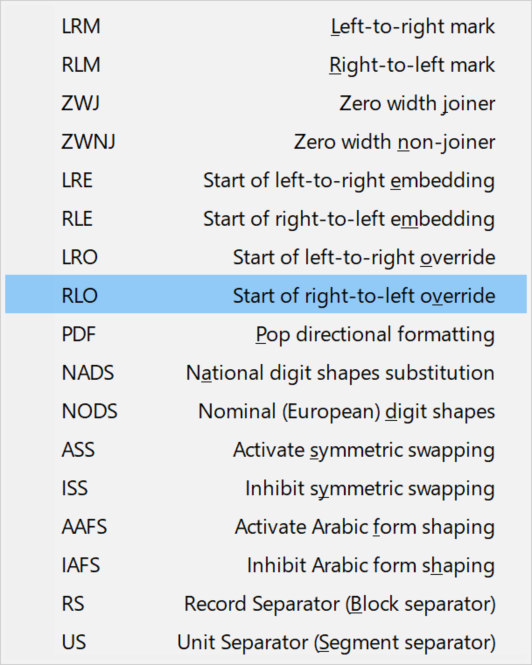Viewport: 532px width, 665px height.
Task: Insert ZWNJ Zero width non-joiner
Action: (x=266, y=142)
